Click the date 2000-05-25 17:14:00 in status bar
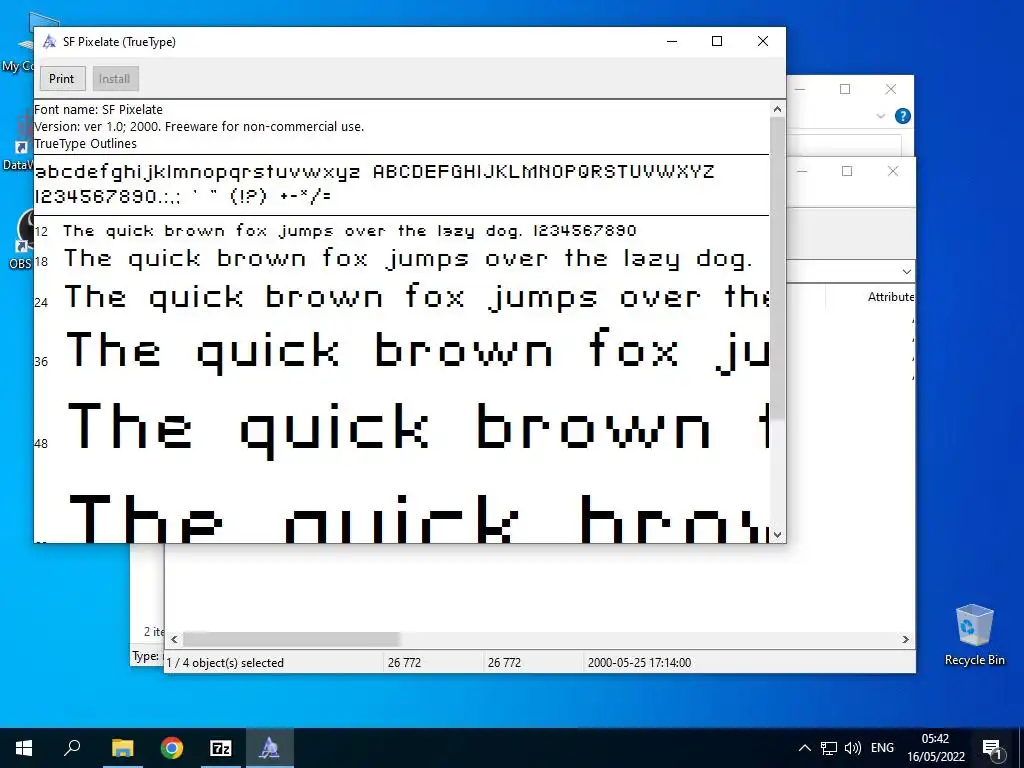The width and height of the screenshot is (1024, 768). pyautogui.click(x=639, y=663)
